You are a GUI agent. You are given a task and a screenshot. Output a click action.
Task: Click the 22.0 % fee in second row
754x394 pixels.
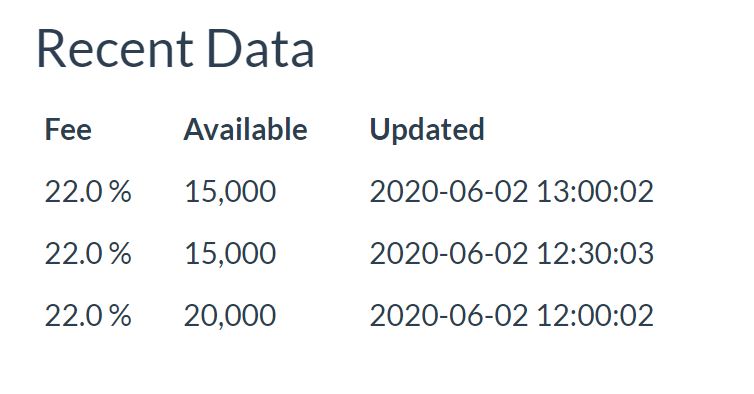tap(88, 254)
